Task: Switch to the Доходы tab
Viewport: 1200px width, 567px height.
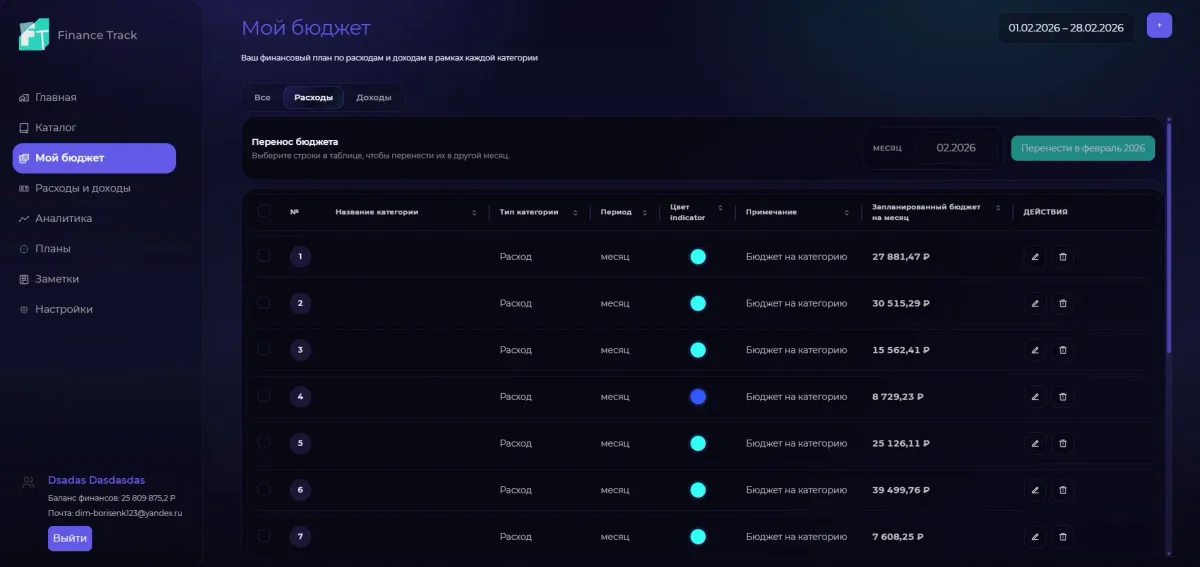Action: [373, 97]
